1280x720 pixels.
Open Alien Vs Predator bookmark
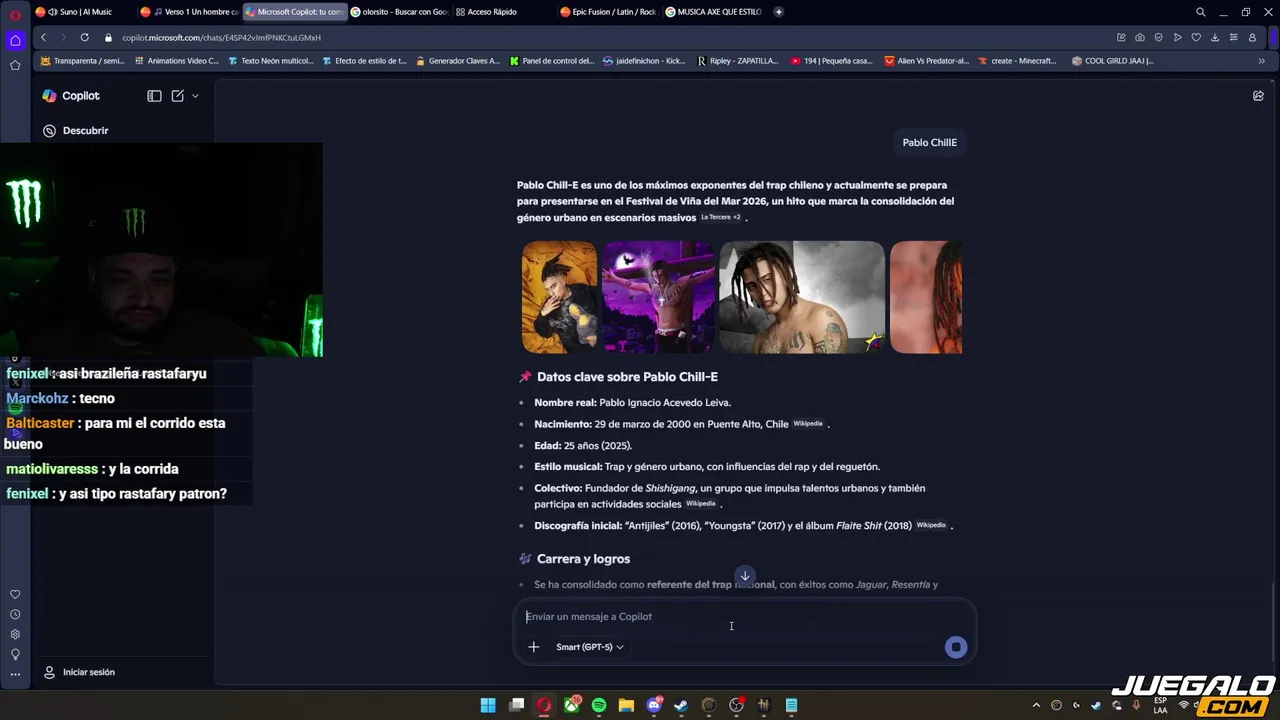coord(927,61)
